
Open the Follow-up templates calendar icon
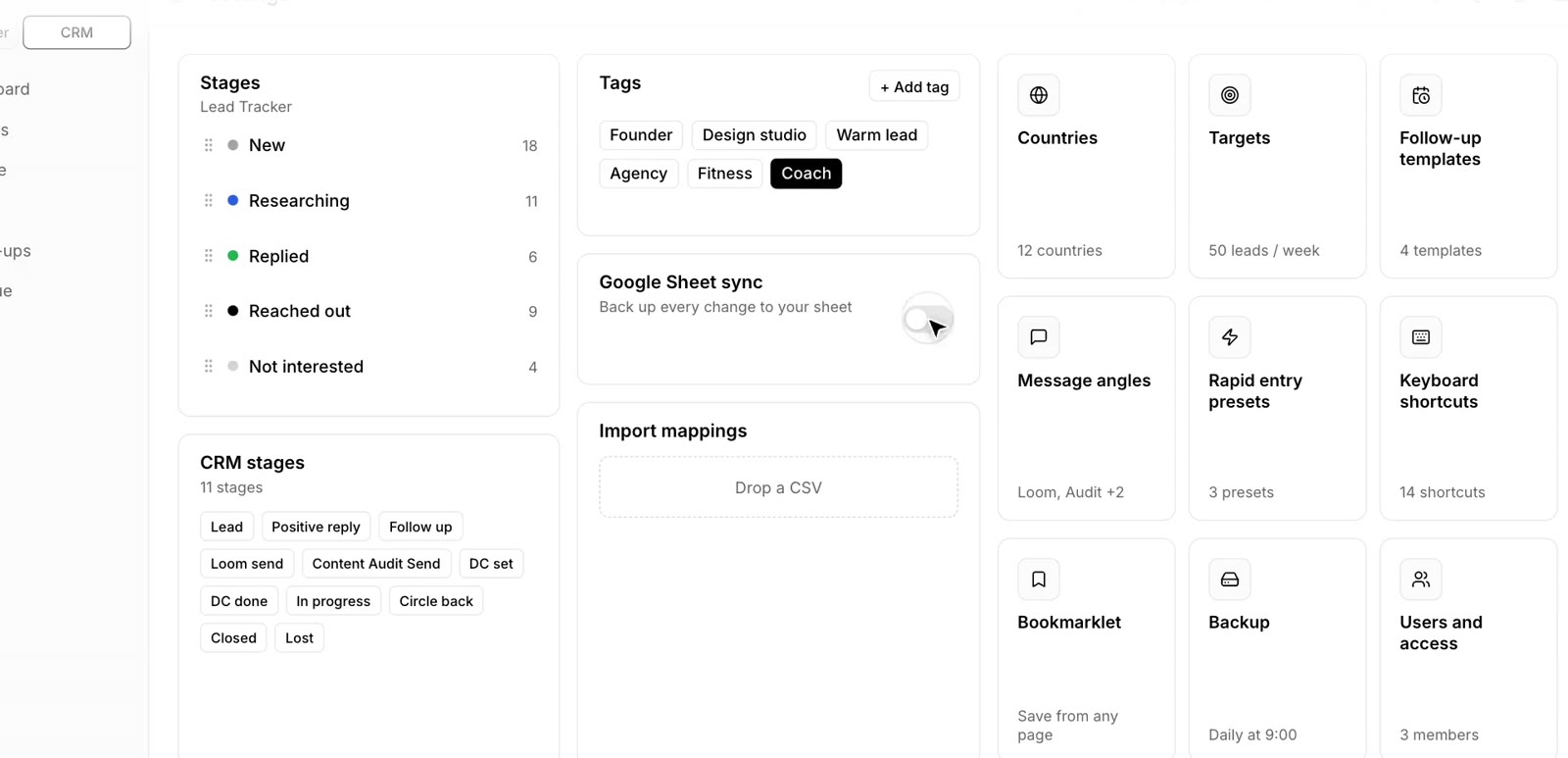point(1421,95)
